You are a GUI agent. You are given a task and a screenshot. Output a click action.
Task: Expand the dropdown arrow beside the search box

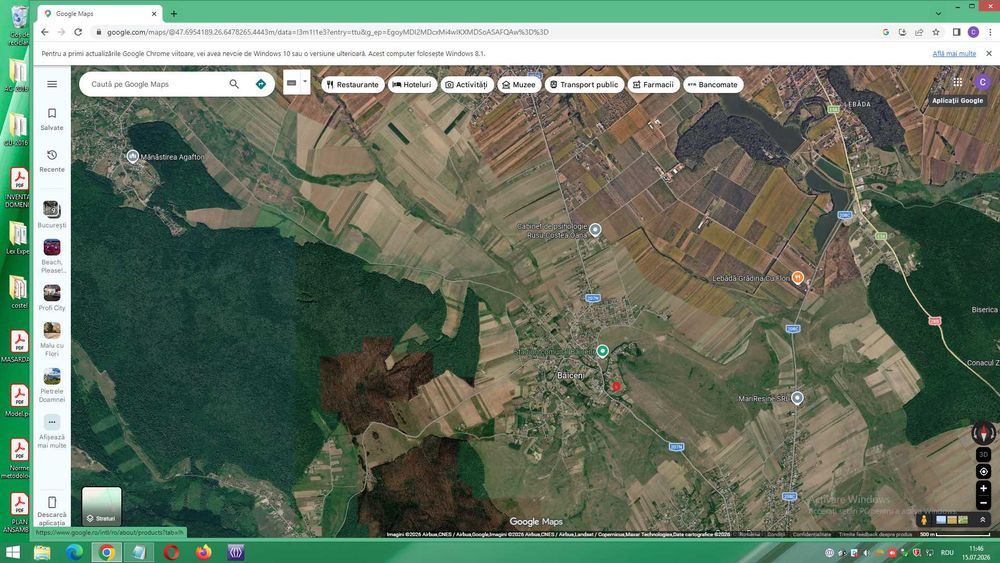(x=305, y=82)
